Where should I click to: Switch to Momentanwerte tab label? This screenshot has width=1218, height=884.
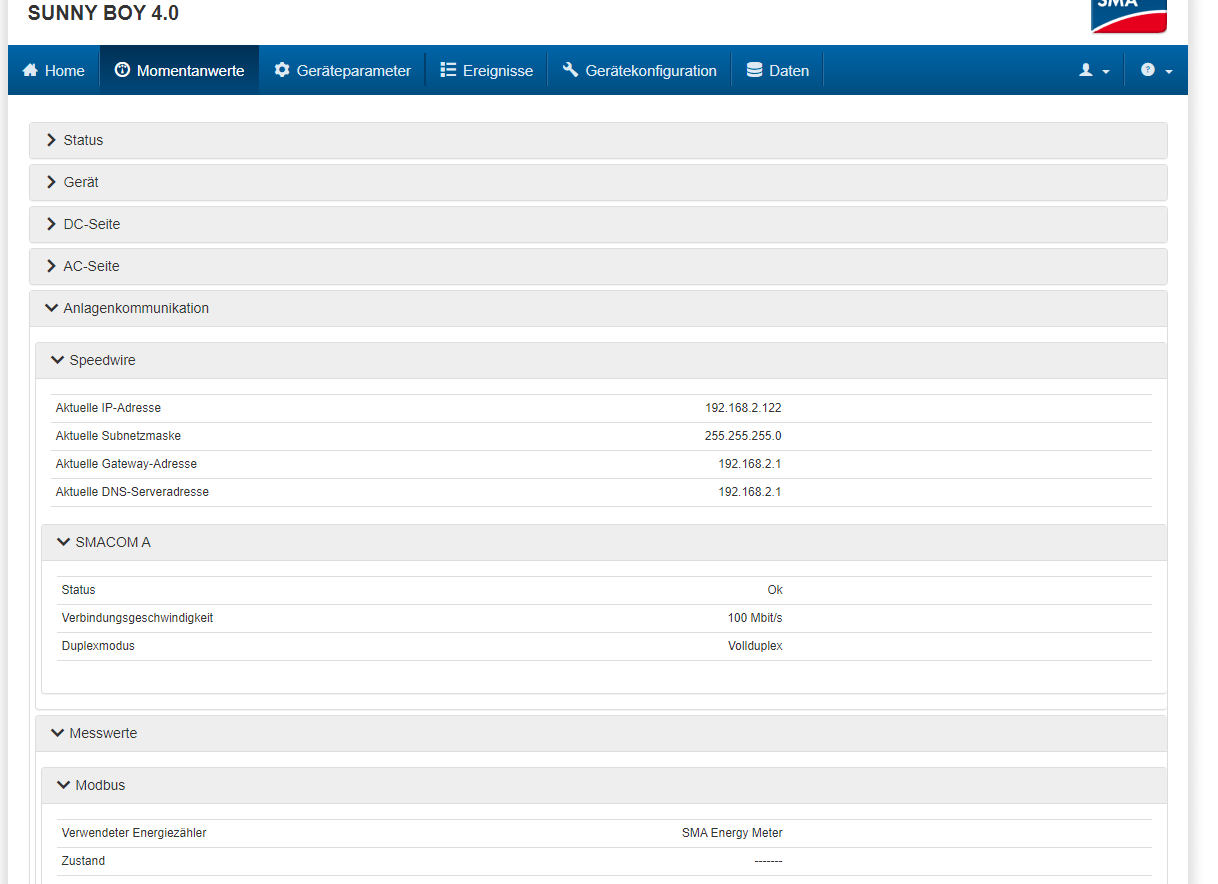(190, 71)
